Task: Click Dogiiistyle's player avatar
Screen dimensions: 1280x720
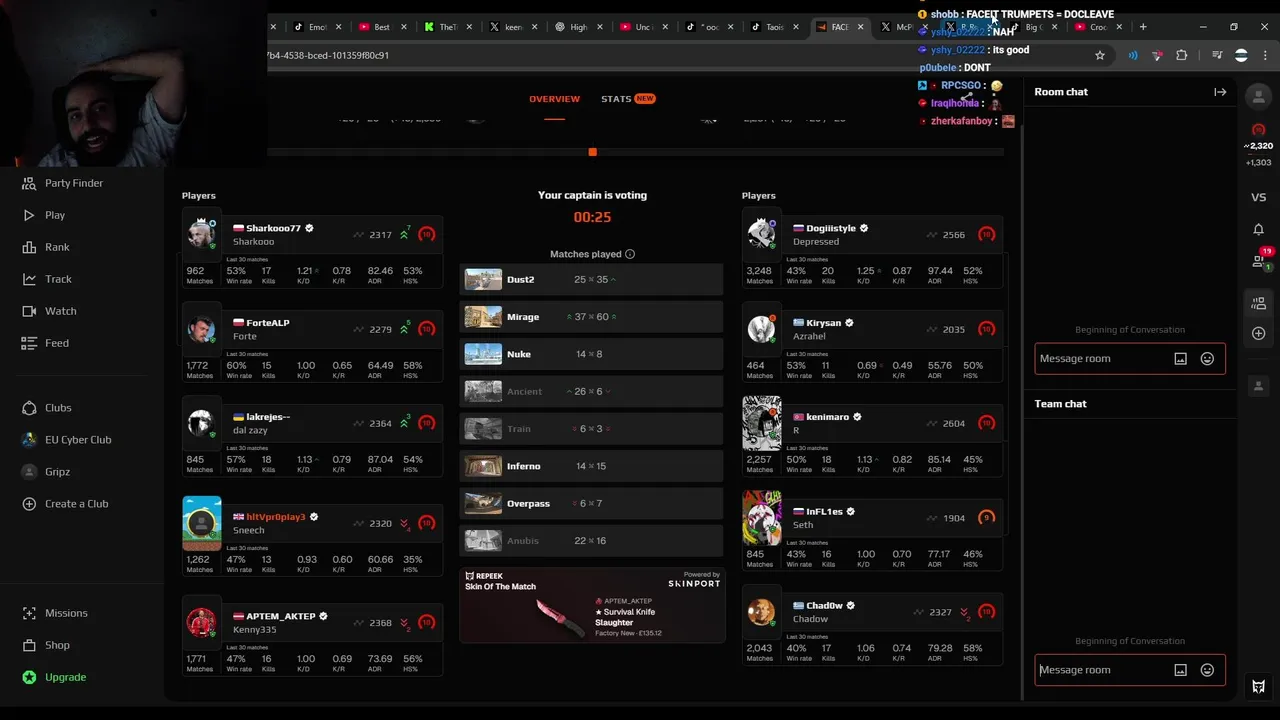Action: [762, 233]
